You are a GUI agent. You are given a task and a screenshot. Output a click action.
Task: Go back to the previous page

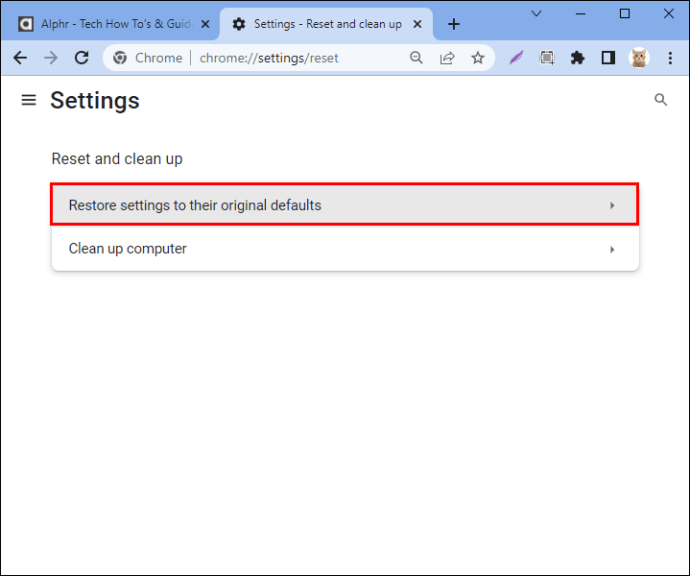(20, 58)
